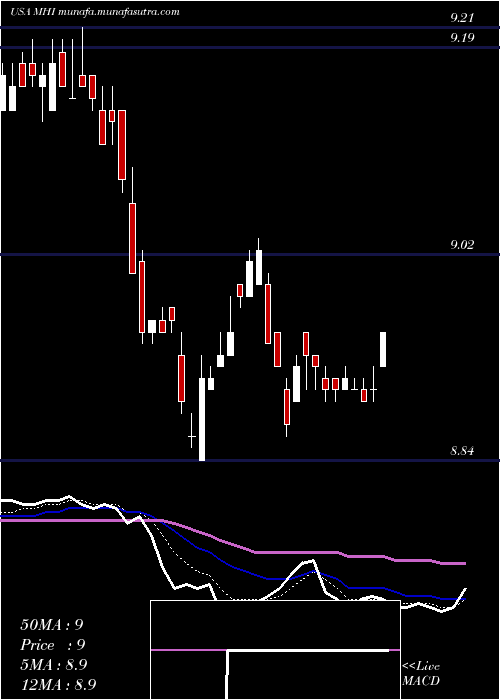Screen dimensions: 500x700
Task: Click the '12MA : 8.9' readout
Action: [x=58, y=685]
